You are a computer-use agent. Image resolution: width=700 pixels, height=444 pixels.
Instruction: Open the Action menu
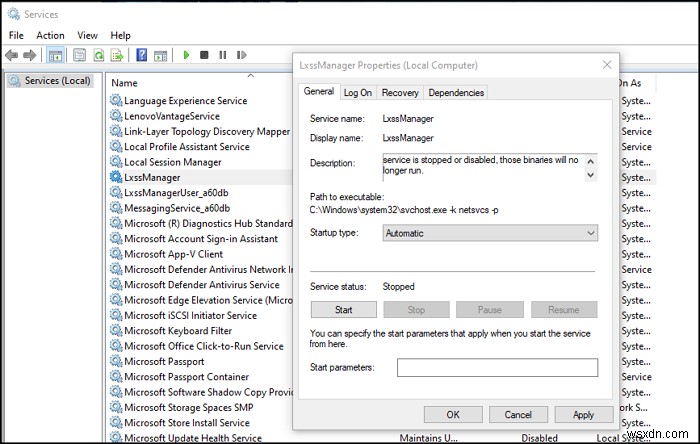click(50, 35)
